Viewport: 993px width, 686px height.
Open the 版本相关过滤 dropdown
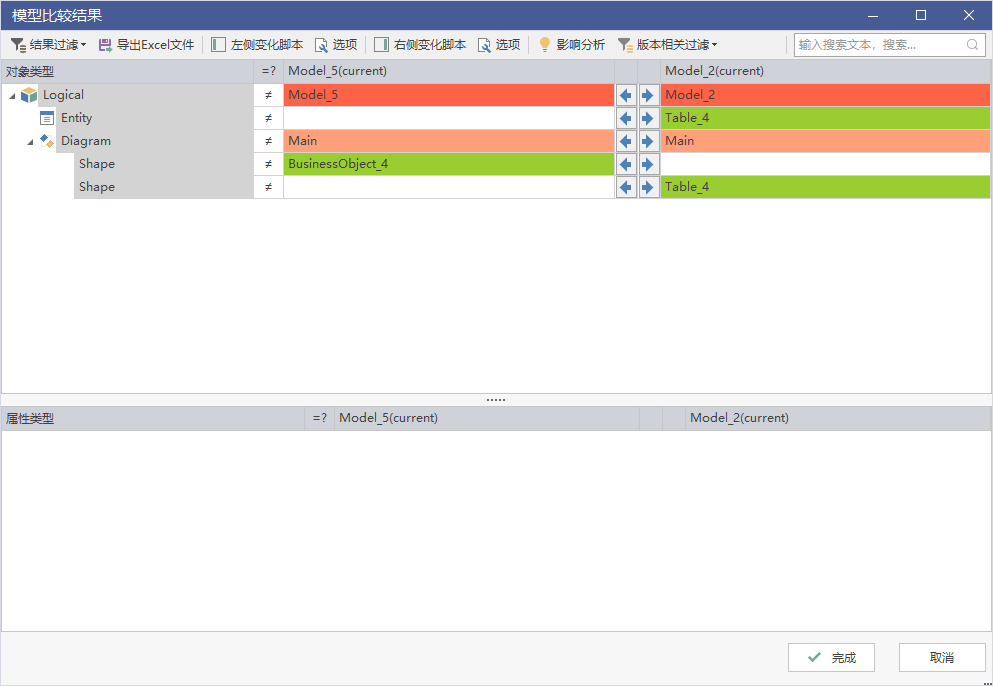click(x=667, y=45)
